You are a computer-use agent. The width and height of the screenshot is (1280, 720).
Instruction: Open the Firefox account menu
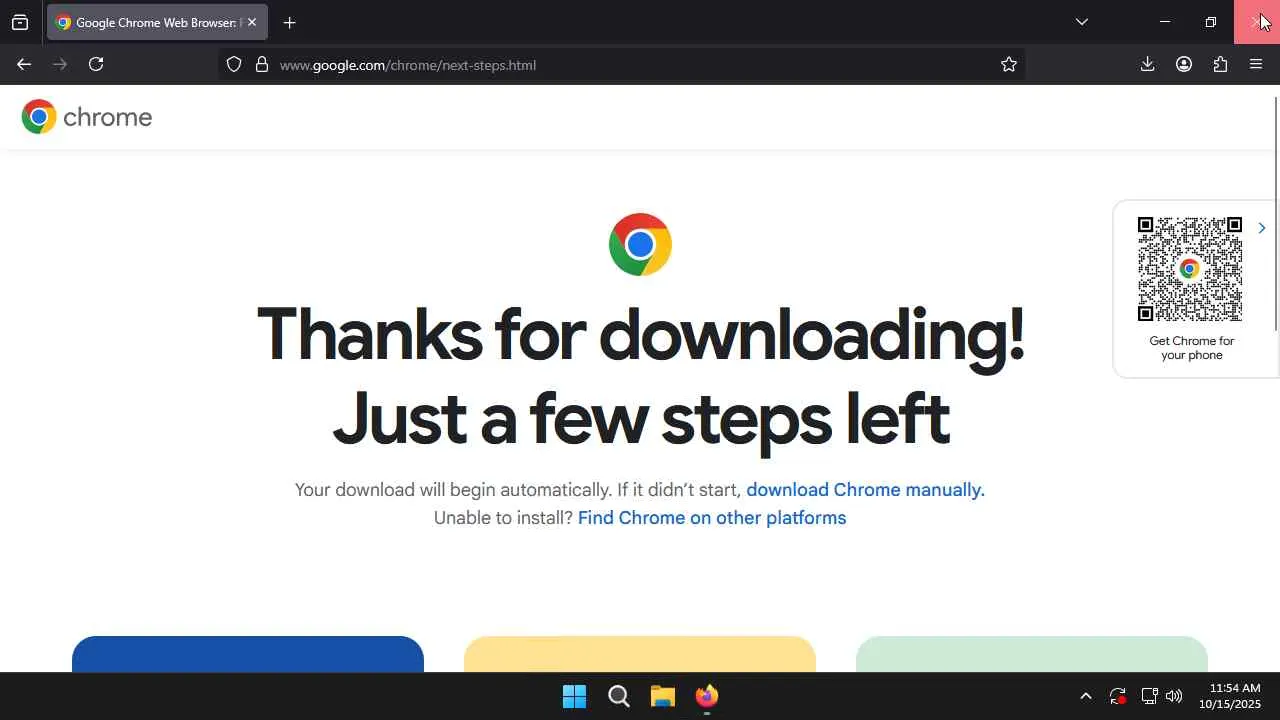coord(1184,64)
